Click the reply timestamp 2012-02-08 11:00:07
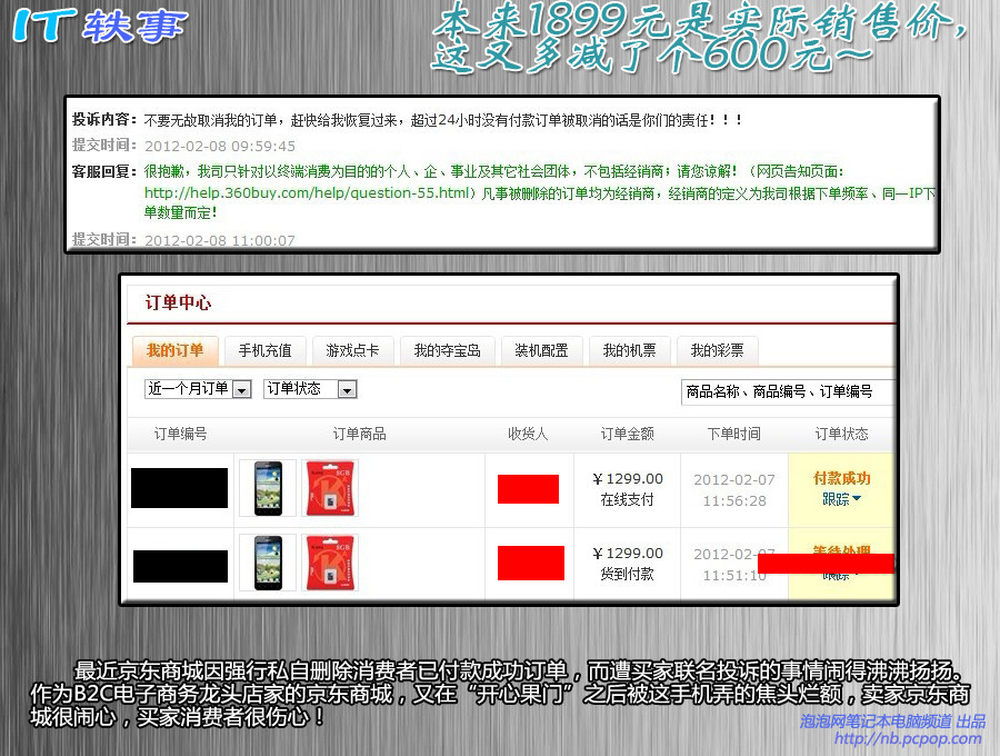 click(x=220, y=241)
